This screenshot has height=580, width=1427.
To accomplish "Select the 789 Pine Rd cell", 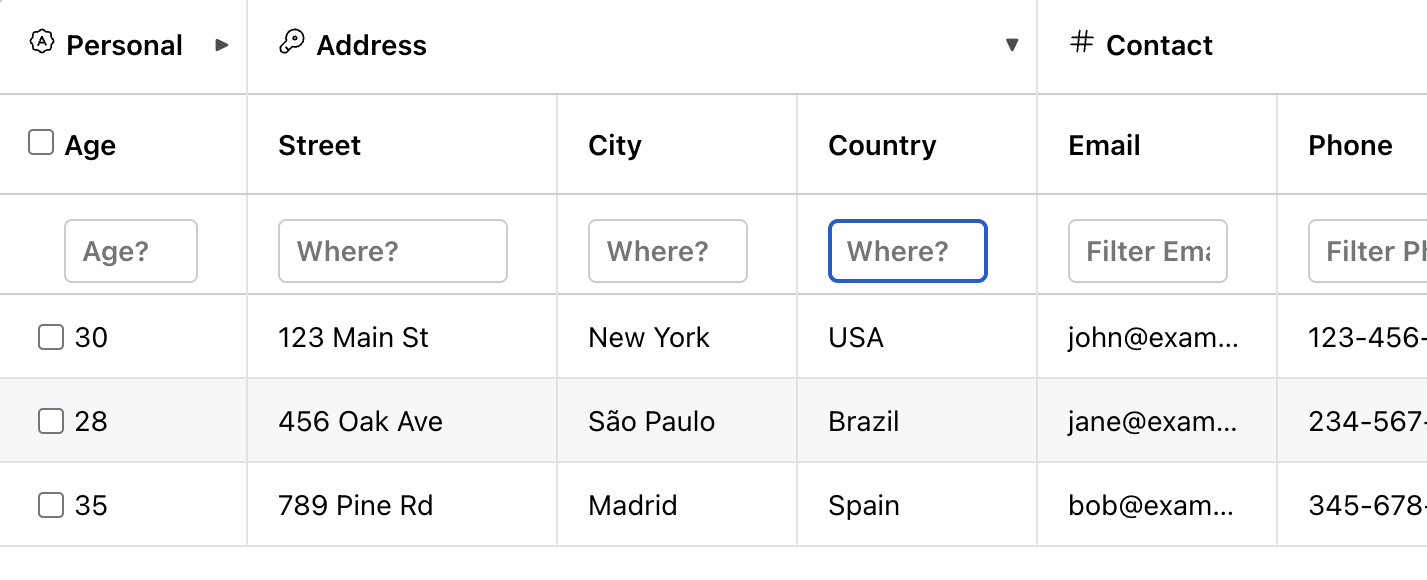I will 402,505.
